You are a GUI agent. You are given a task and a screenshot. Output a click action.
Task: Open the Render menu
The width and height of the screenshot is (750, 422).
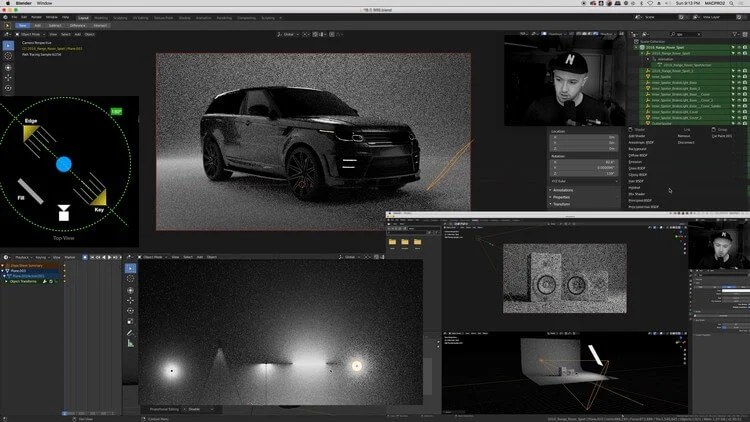point(36,17)
